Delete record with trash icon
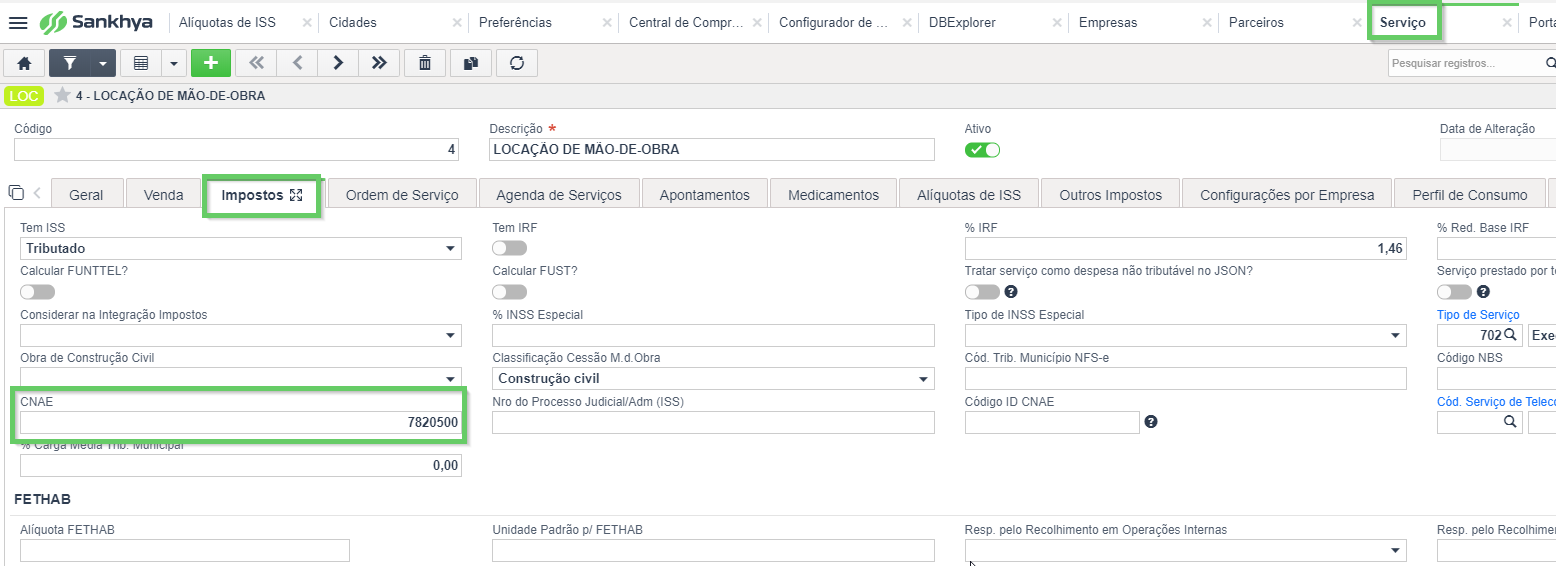1556x566 pixels. pos(425,63)
